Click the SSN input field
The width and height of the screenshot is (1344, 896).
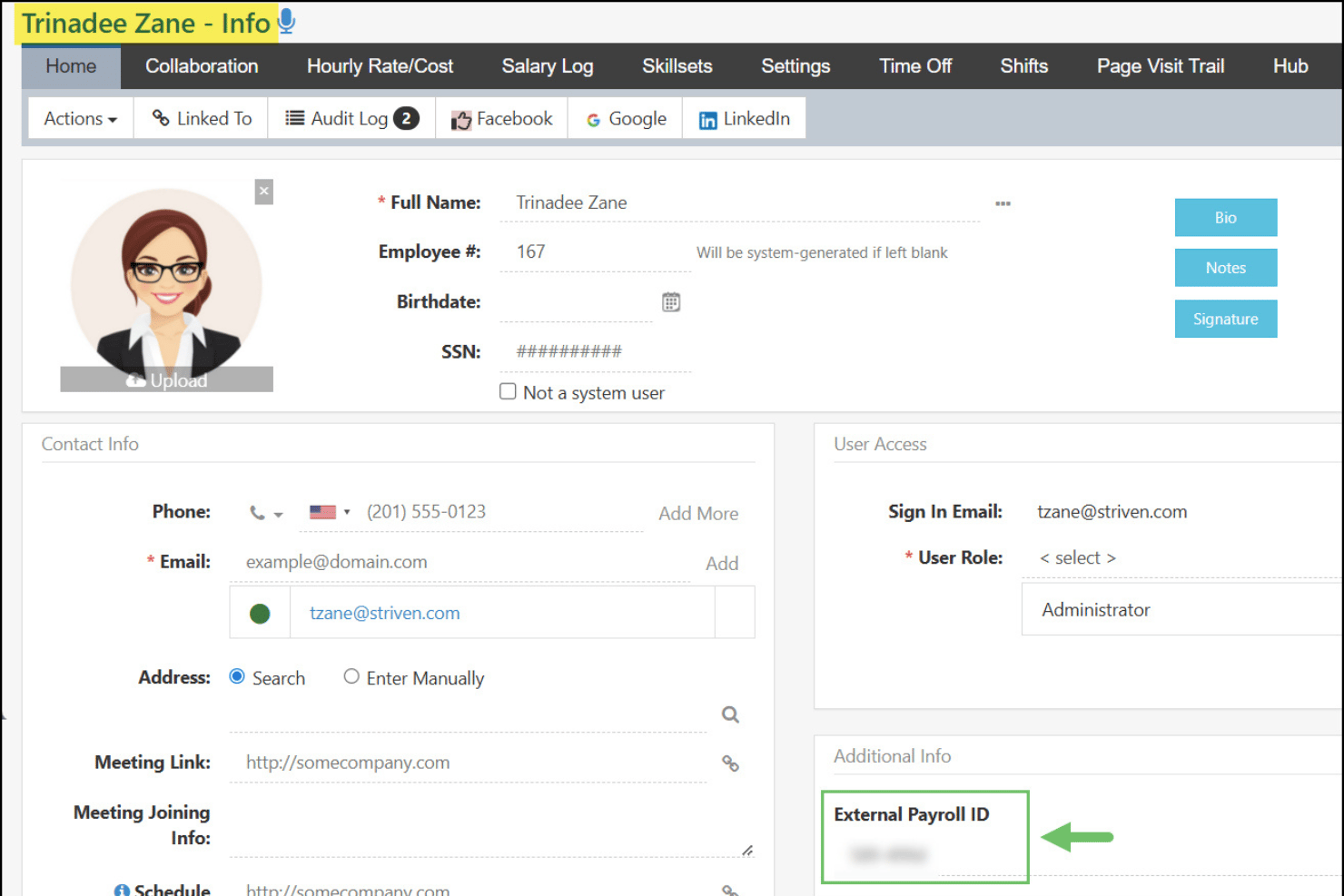coord(596,352)
